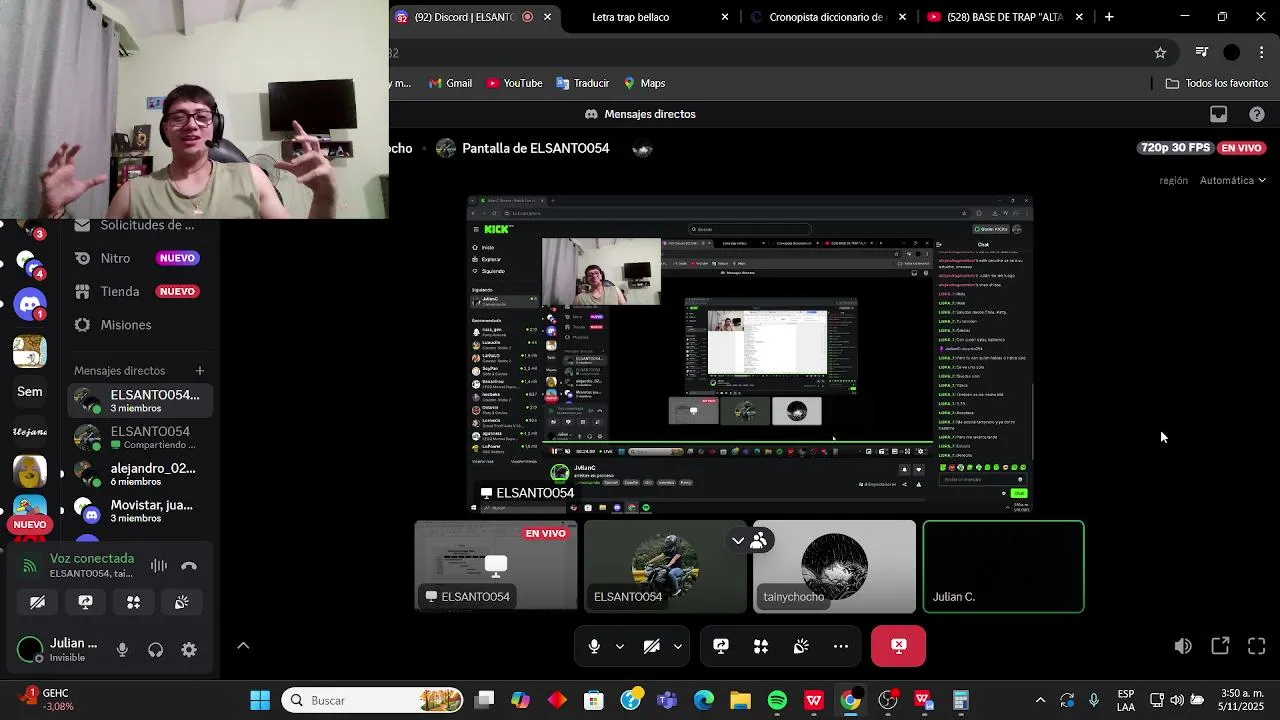The width and height of the screenshot is (1280, 720).
Task: Open File Explorer from the taskbar
Action: pyautogui.click(x=740, y=700)
